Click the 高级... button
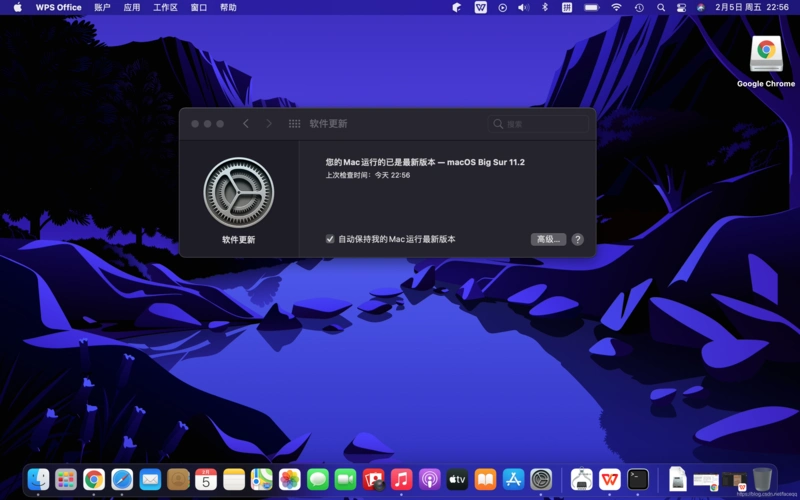This screenshot has height=500, width=800. tap(548, 239)
